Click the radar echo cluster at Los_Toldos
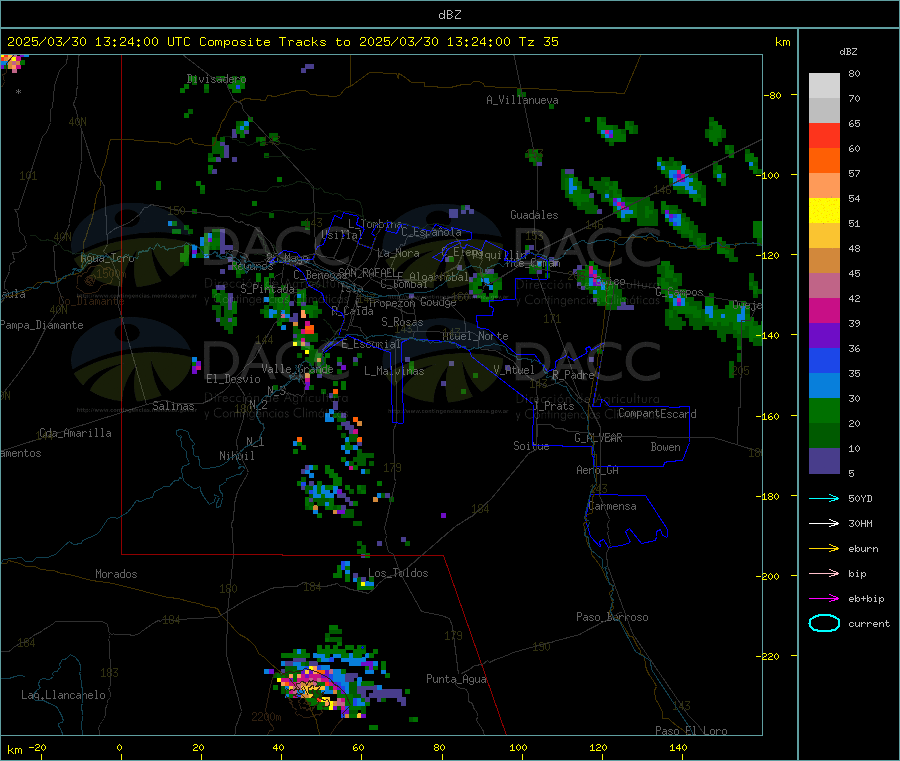 355,576
